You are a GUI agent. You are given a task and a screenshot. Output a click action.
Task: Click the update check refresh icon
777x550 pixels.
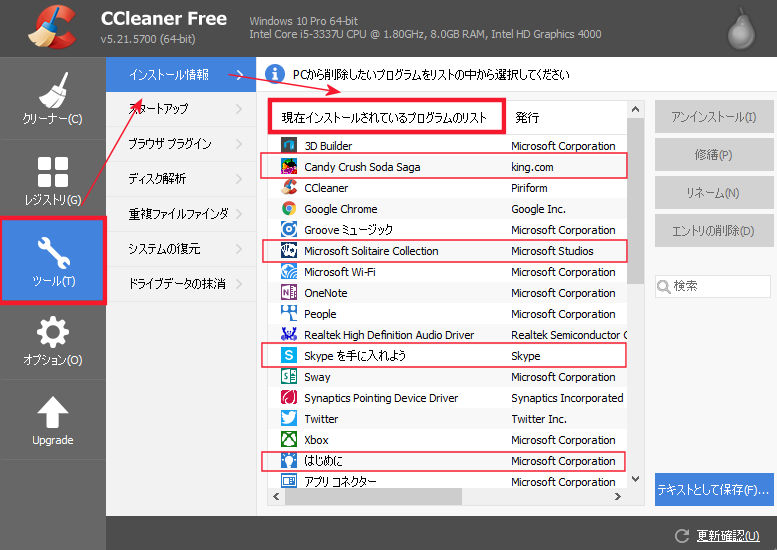tap(682, 536)
